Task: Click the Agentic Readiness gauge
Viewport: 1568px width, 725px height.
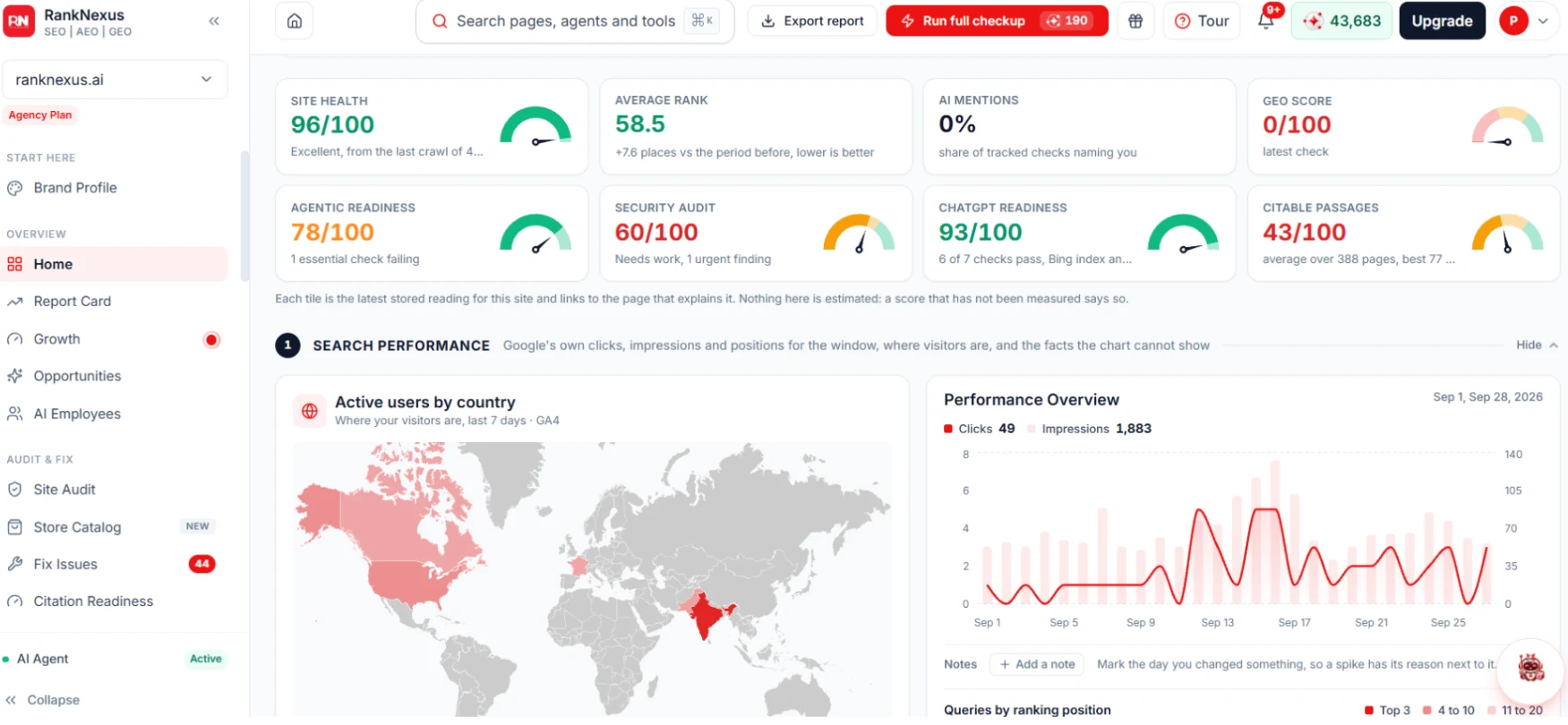Action: pos(536,234)
